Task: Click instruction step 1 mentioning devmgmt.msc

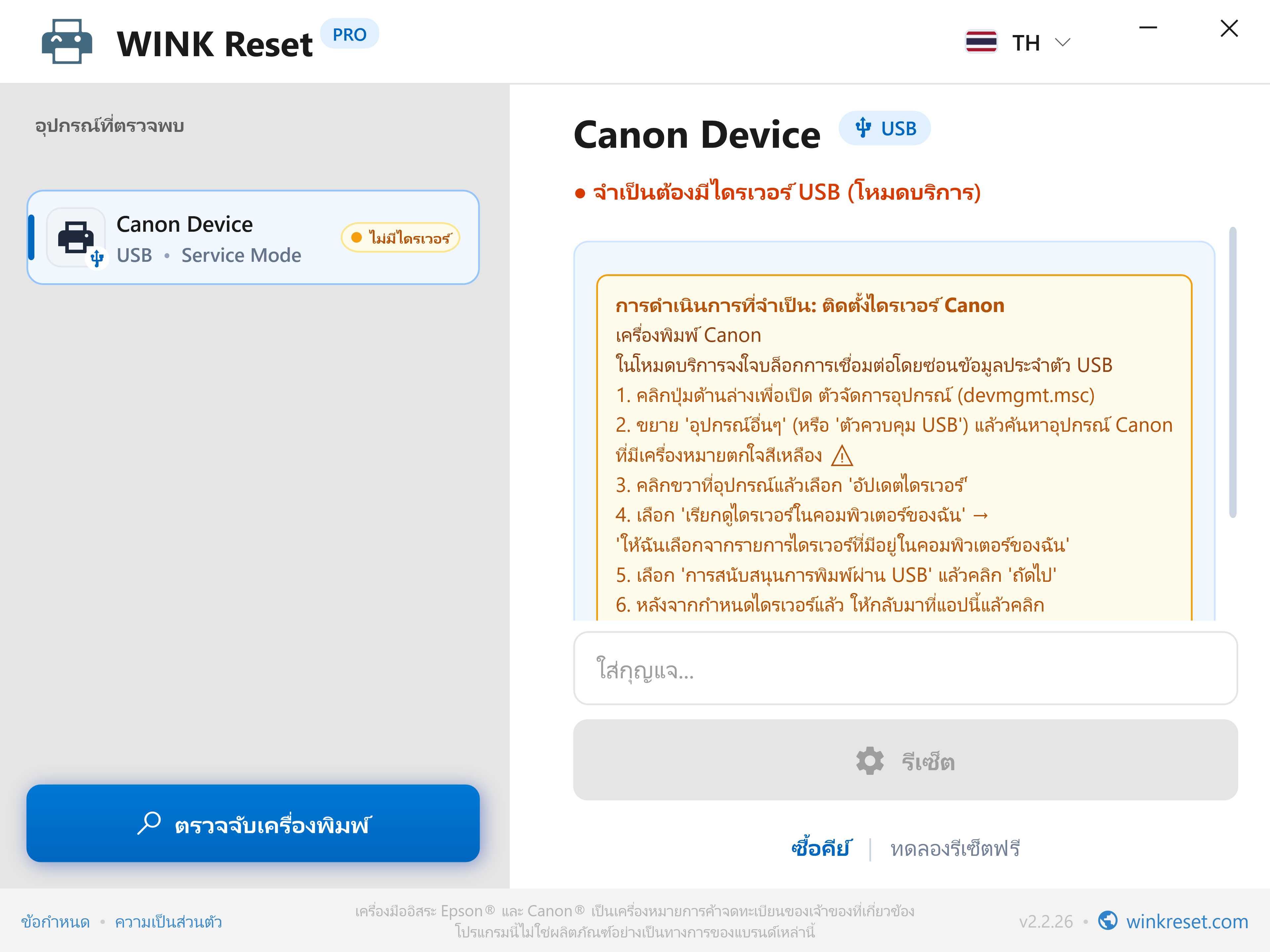Action: [x=855, y=395]
